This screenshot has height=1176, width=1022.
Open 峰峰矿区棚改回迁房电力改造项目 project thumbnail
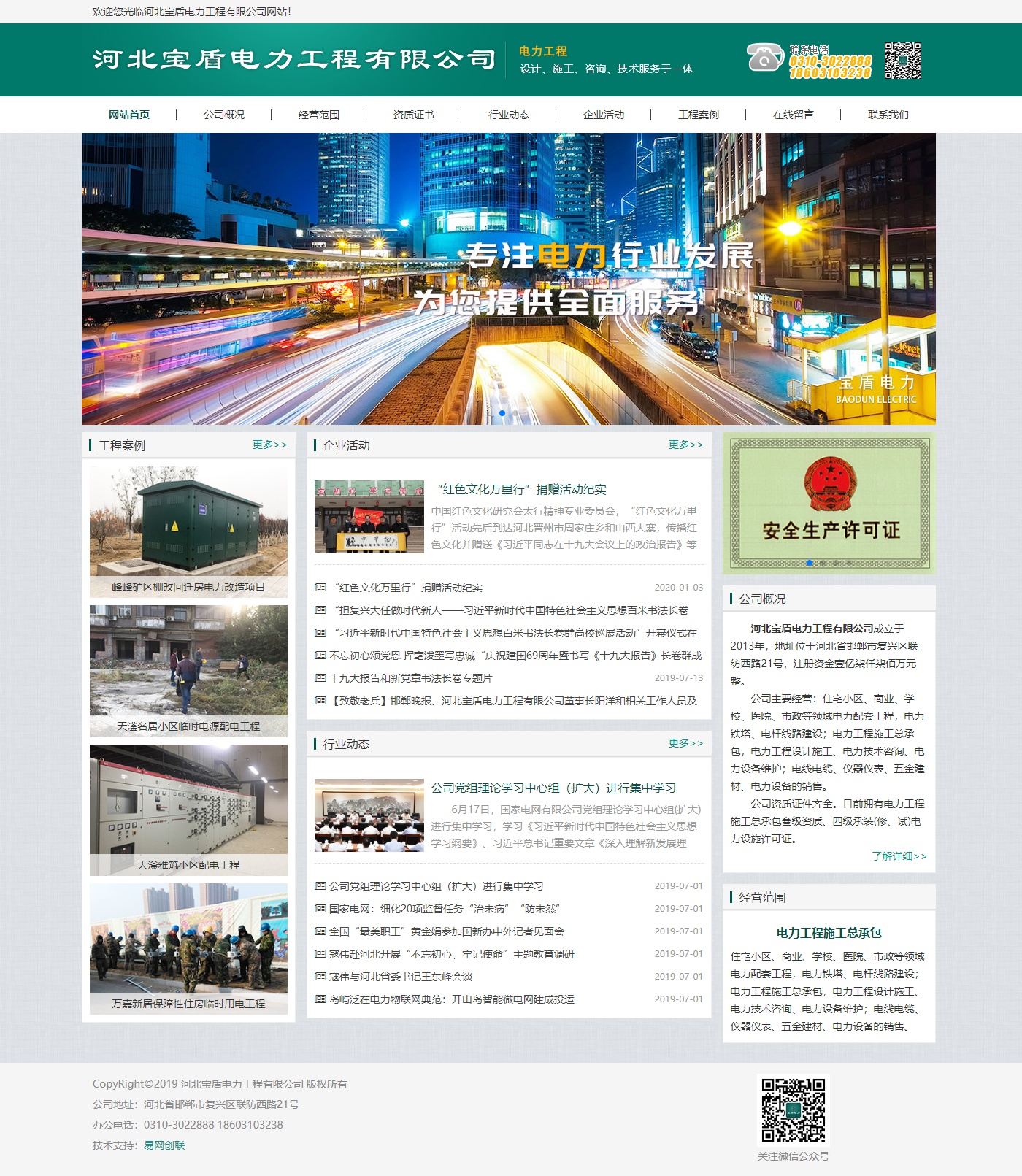(x=188, y=531)
